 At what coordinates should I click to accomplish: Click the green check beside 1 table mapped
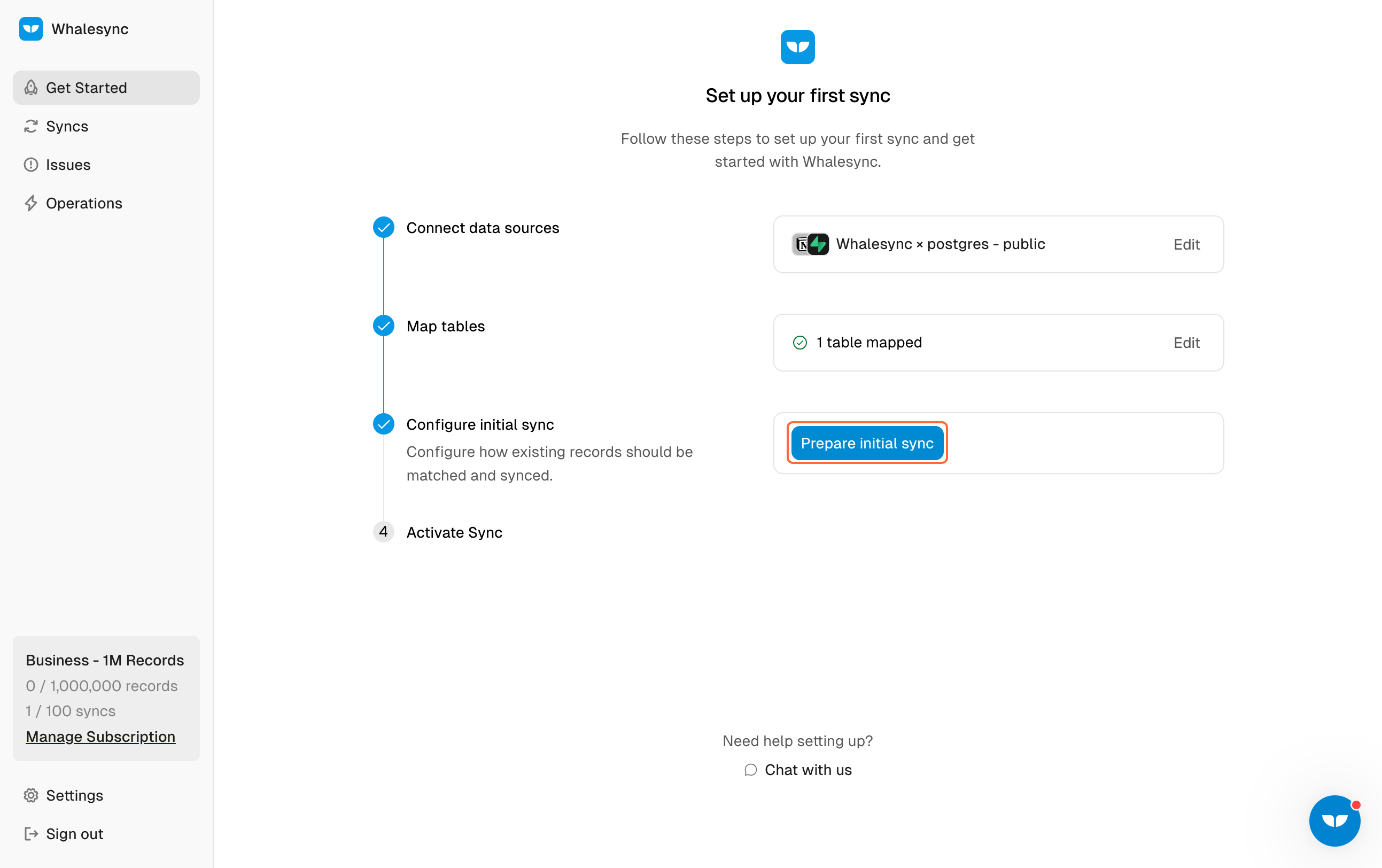[799, 343]
